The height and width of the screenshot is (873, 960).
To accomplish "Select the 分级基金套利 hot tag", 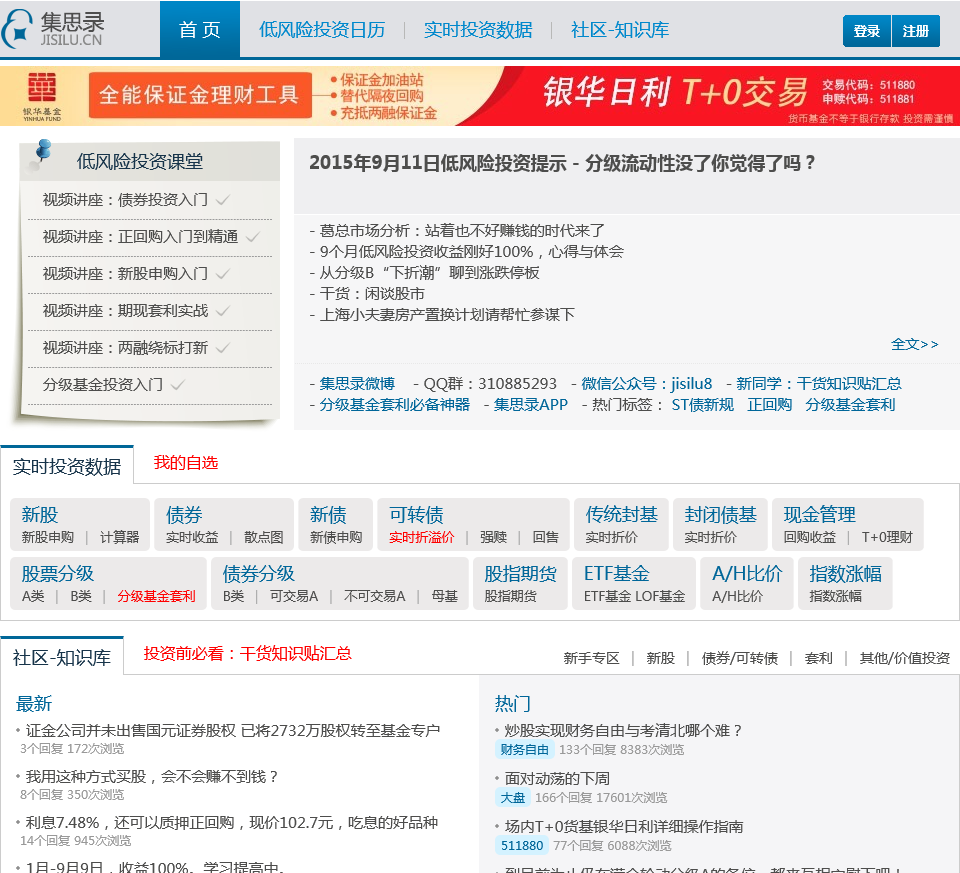I will tap(850, 405).
